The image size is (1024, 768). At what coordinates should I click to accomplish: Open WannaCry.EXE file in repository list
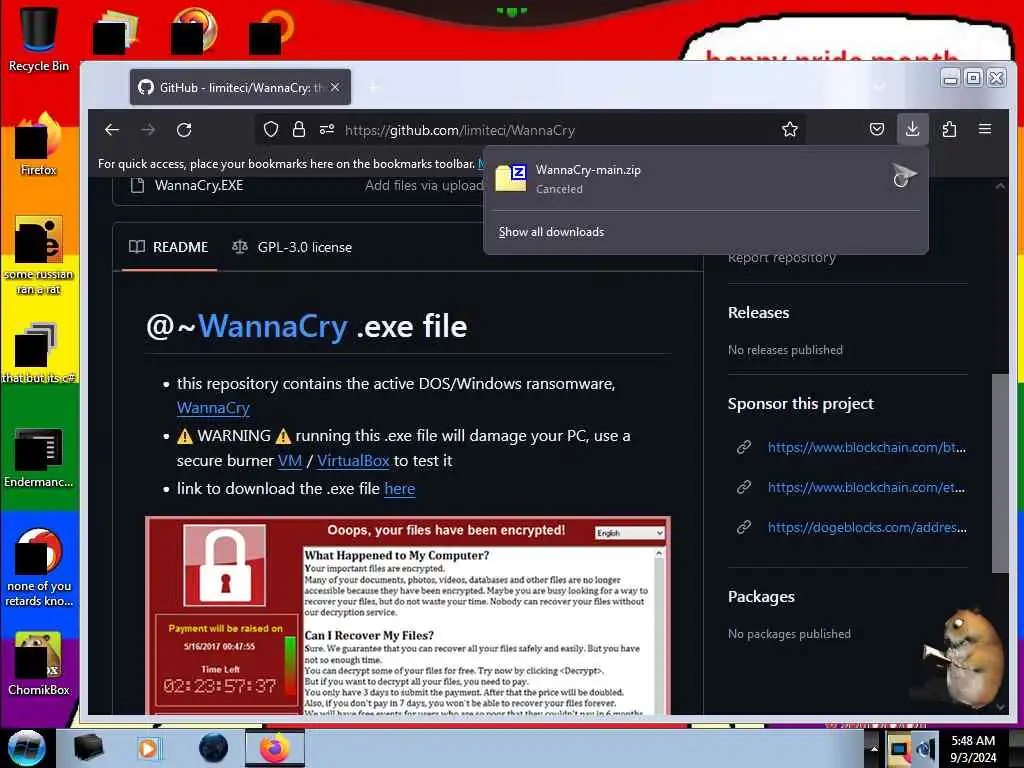[199, 185]
